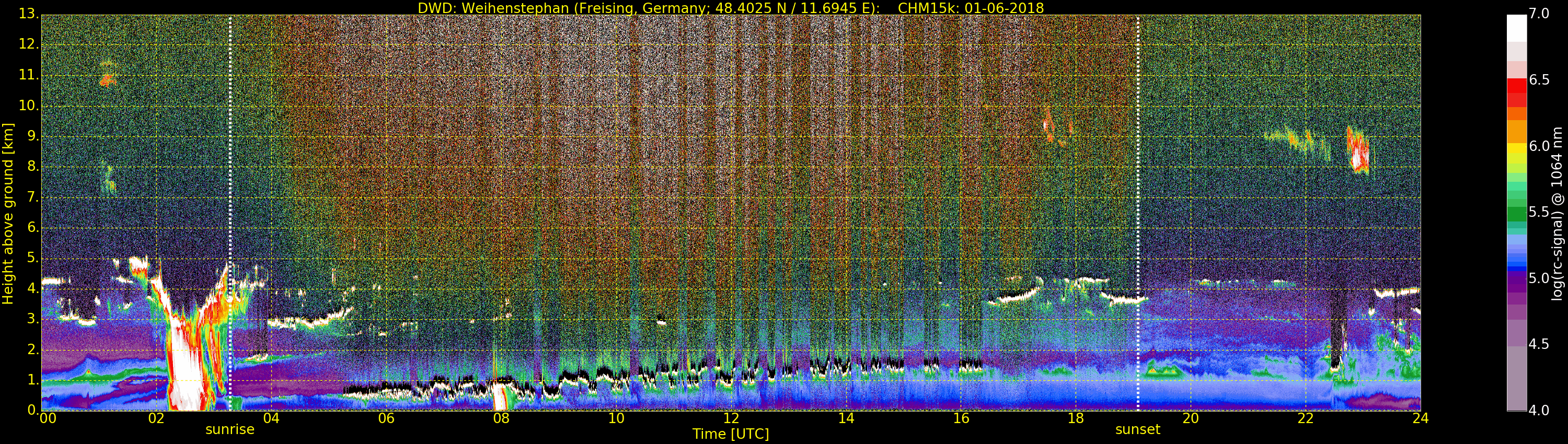The image size is (1568, 444).
Task: Click the CHM15k: 01-06-2018 date title
Action: (971, 8)
